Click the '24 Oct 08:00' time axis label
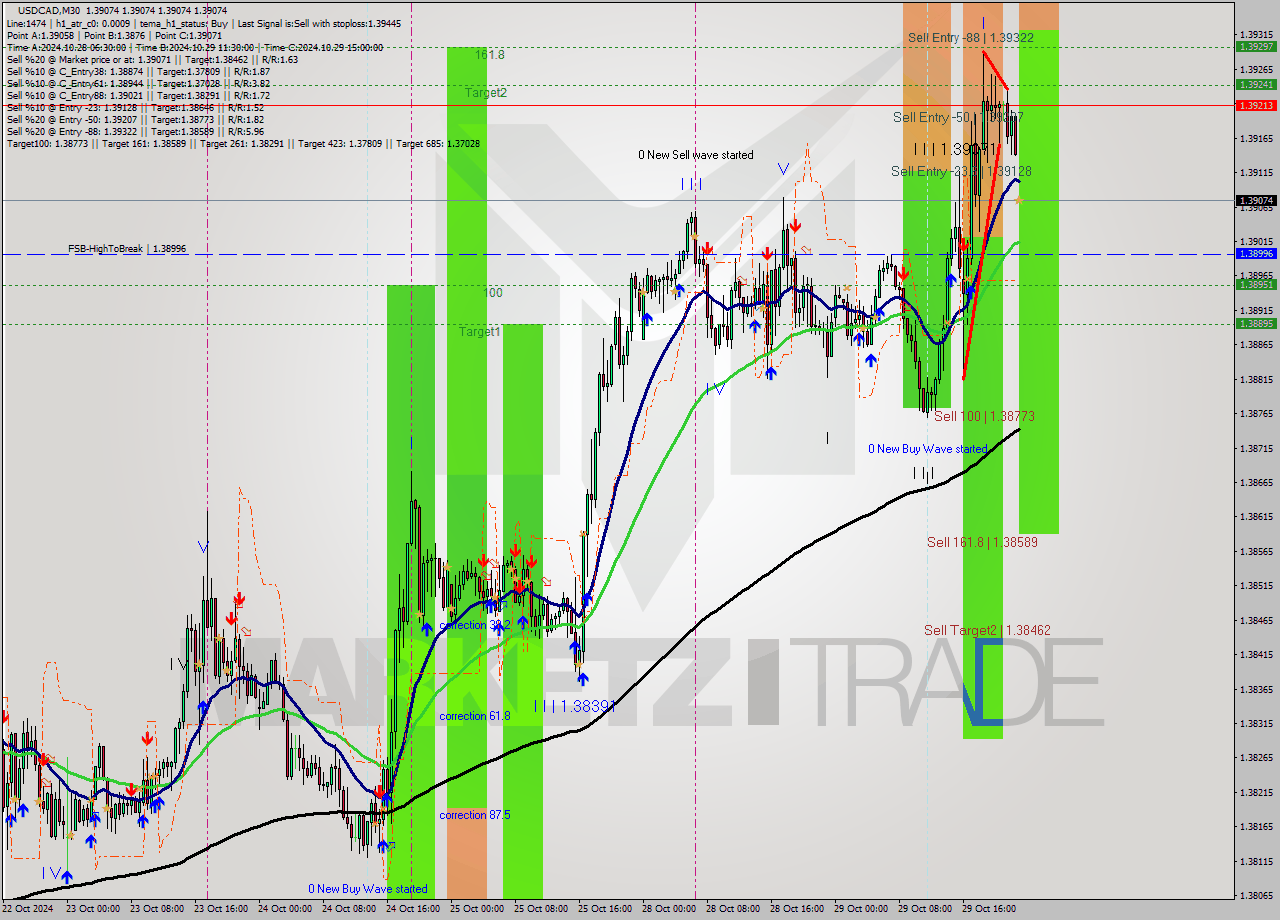The width and height of the screenshot is (1280, 920). [x=351, y=909]
